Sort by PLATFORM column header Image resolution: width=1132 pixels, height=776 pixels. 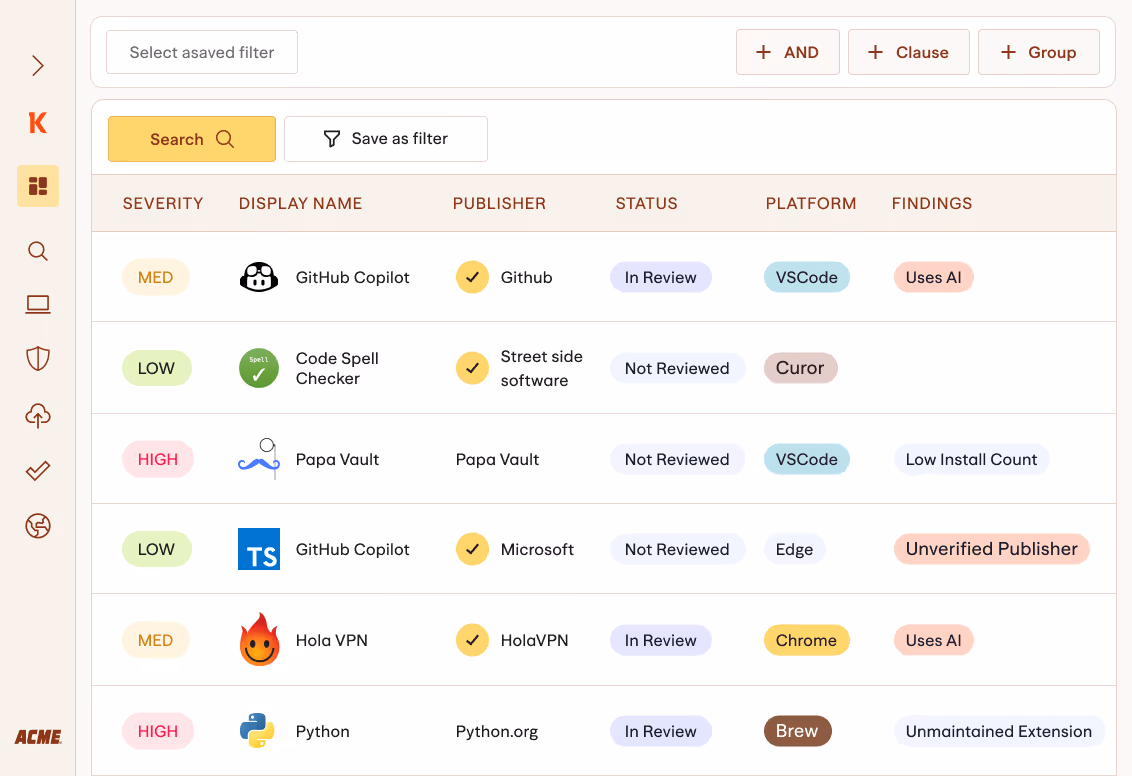click(x=811, y=204)
